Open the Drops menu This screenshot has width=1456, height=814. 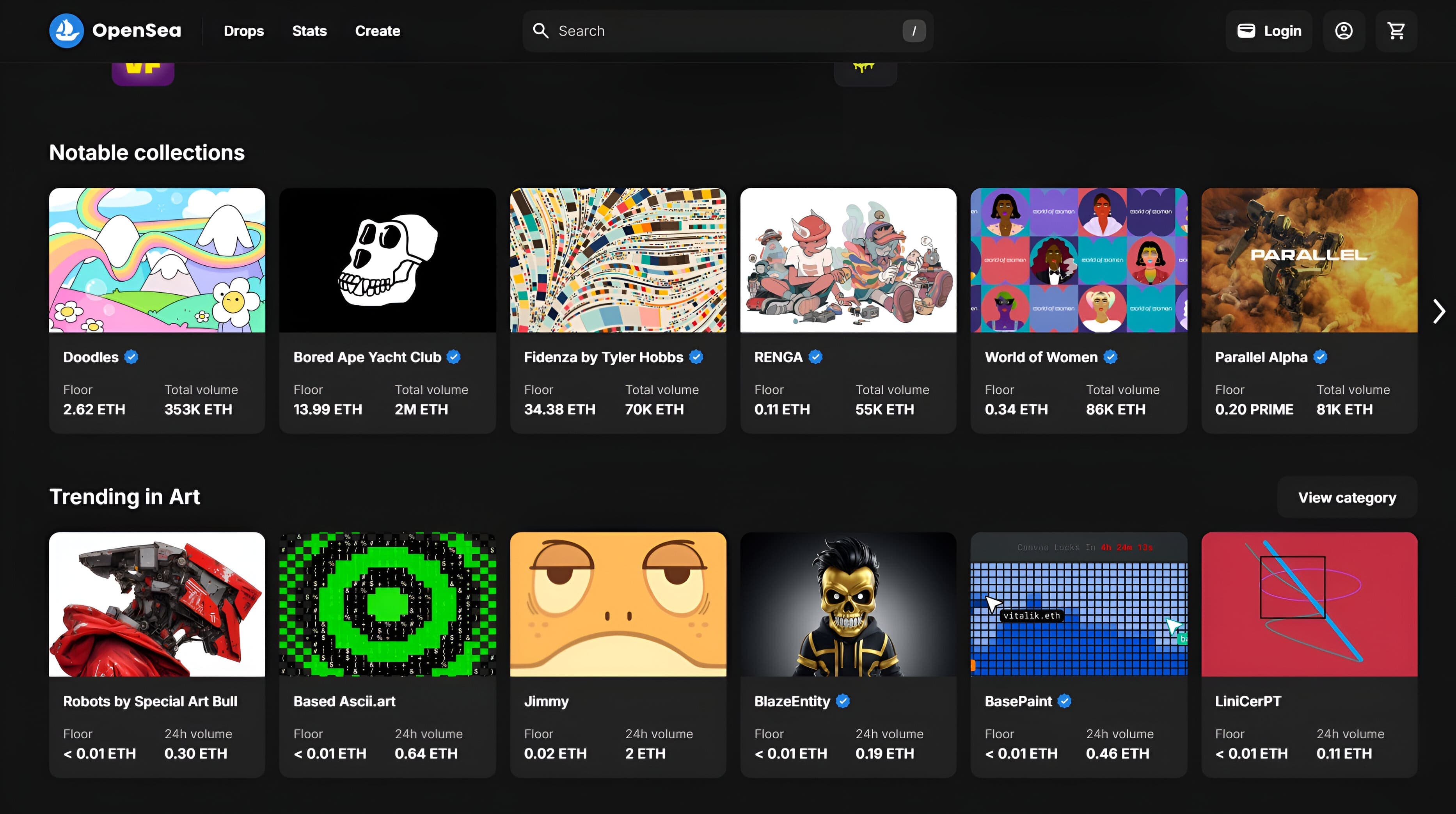pyautogui.click(x=243, y=31)
